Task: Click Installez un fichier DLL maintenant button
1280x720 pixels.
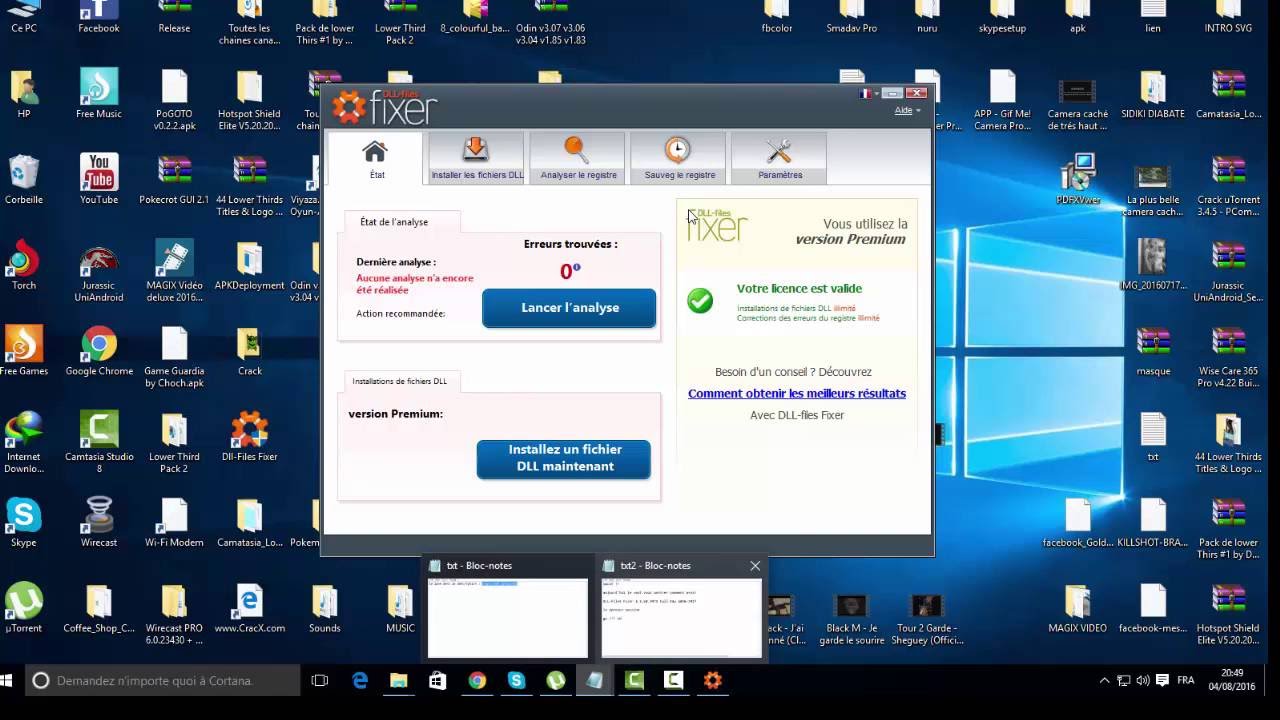Action: 564,459
